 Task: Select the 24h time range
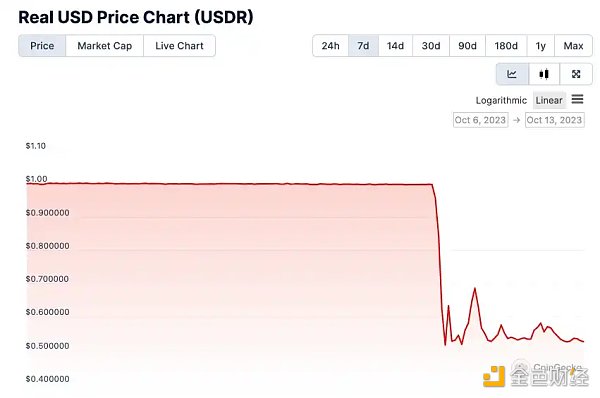[x=331, y=46]
